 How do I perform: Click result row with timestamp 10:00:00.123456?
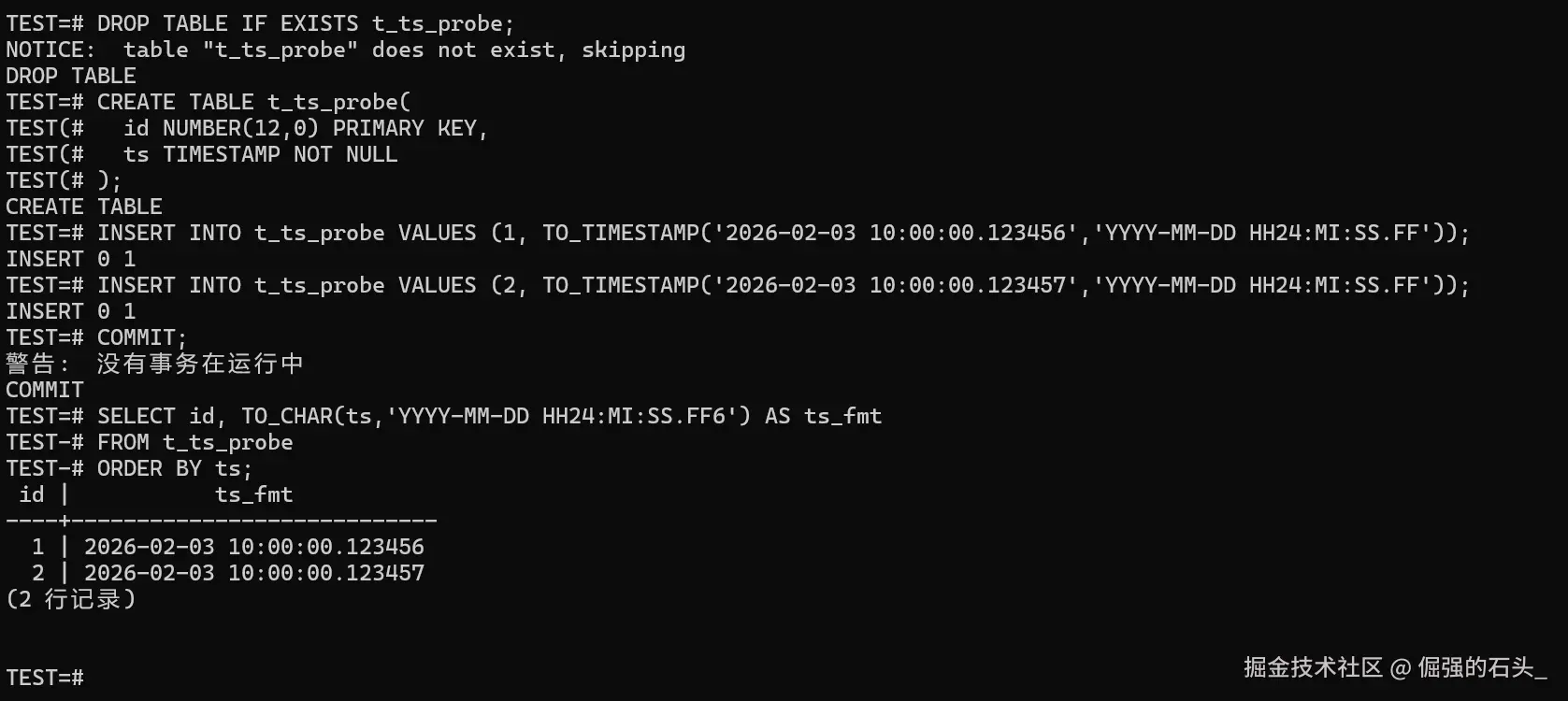pos(253,547)
